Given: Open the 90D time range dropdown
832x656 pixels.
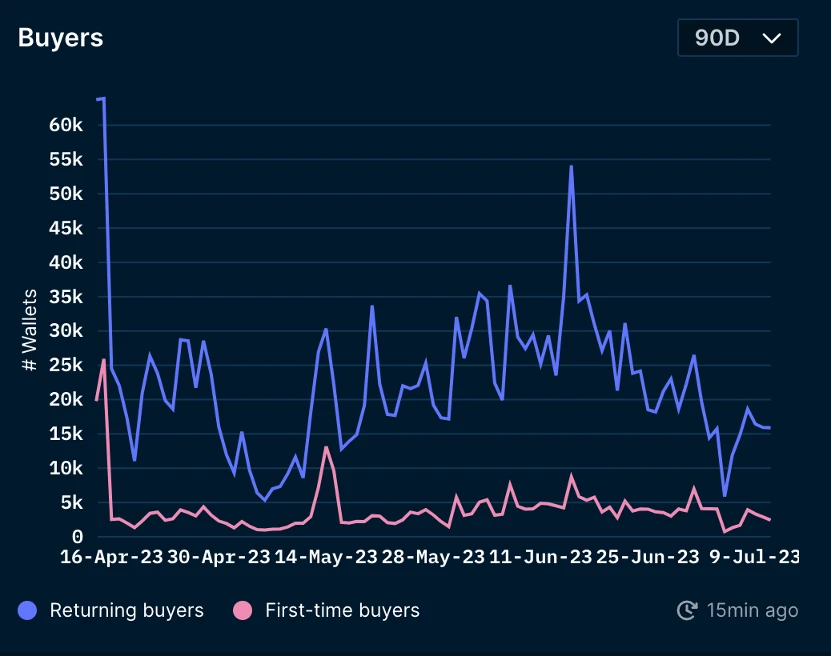Looking at the screenshot, I should 737,38.
